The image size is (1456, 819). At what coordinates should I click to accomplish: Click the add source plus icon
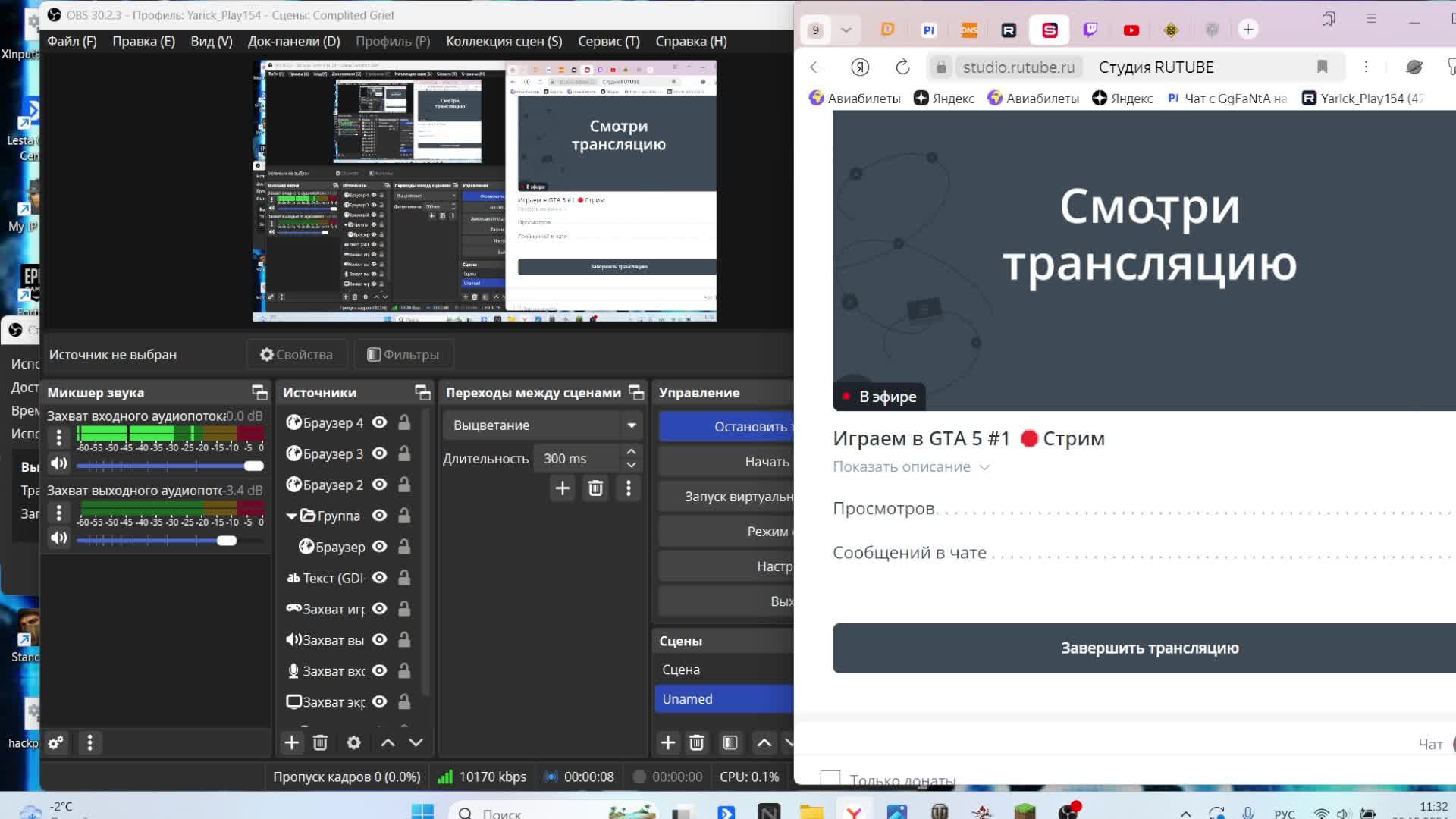291,742
